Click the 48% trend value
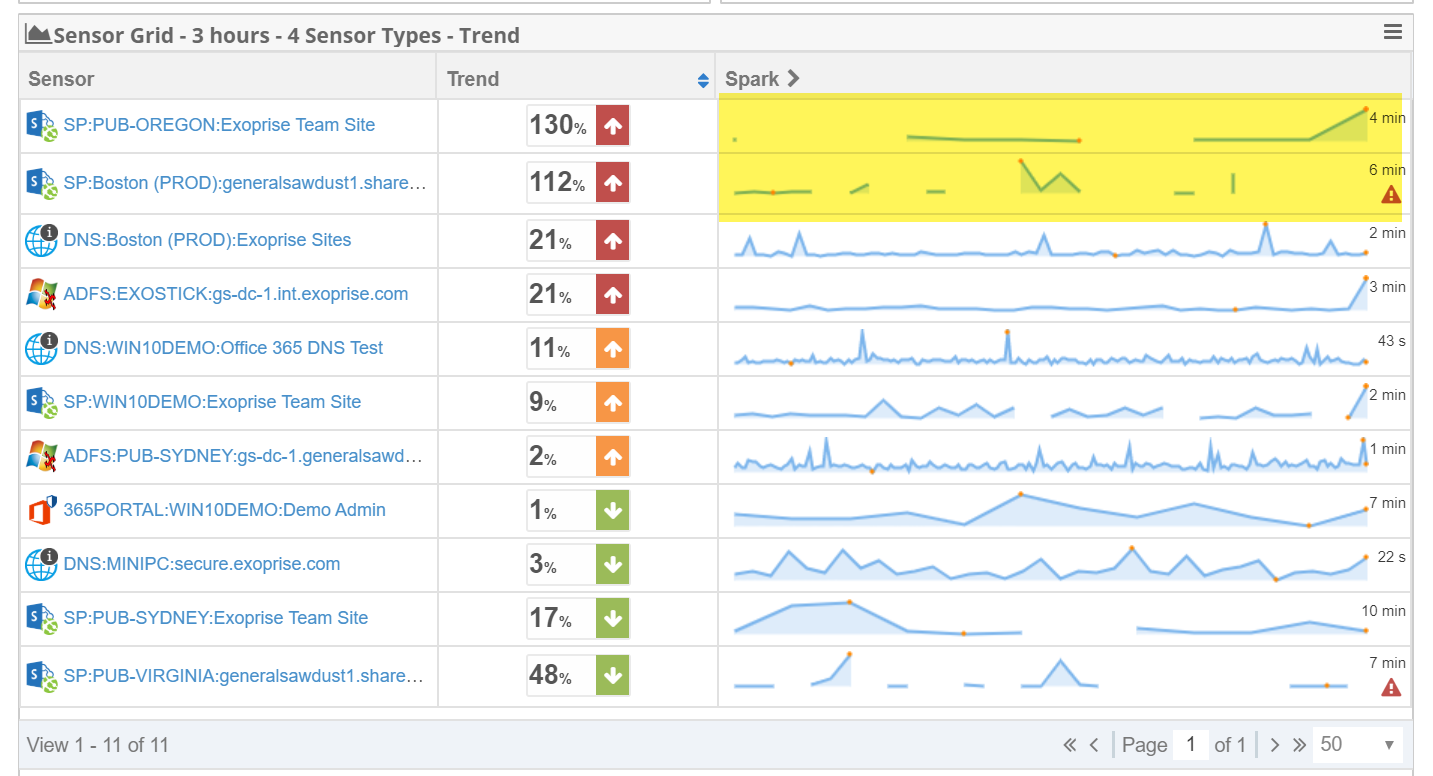This screenshot has height=776, width=1433. pyautogui.click(x=550, y=675)
